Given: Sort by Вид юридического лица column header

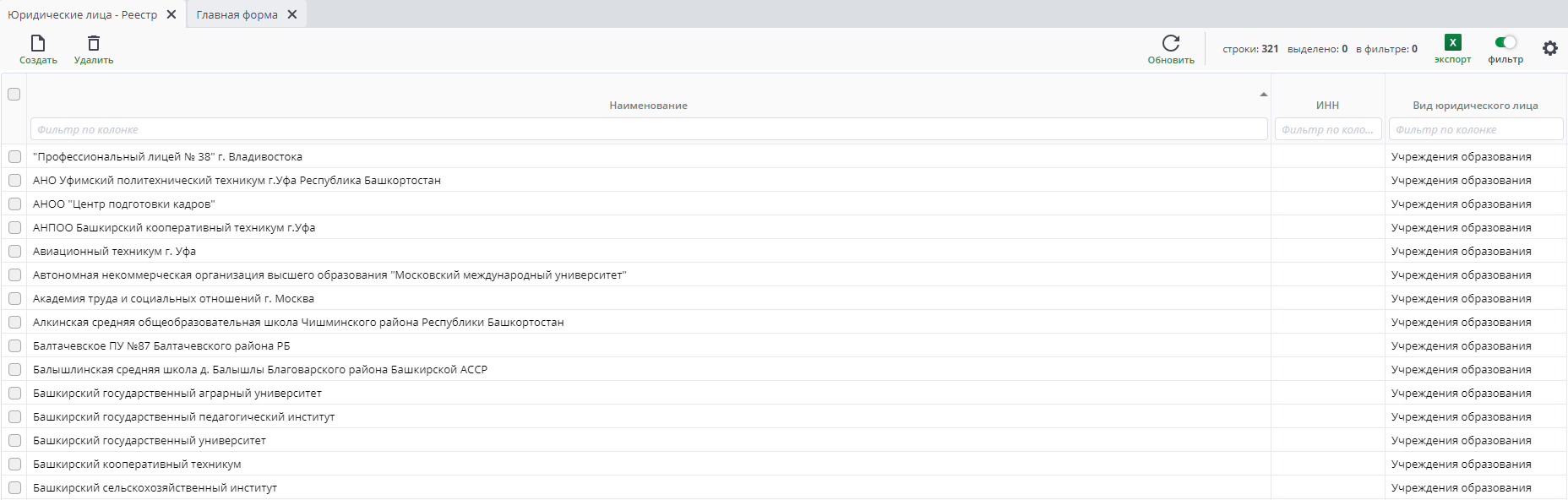Looking at the screenshot, I should click(1475, 105).
